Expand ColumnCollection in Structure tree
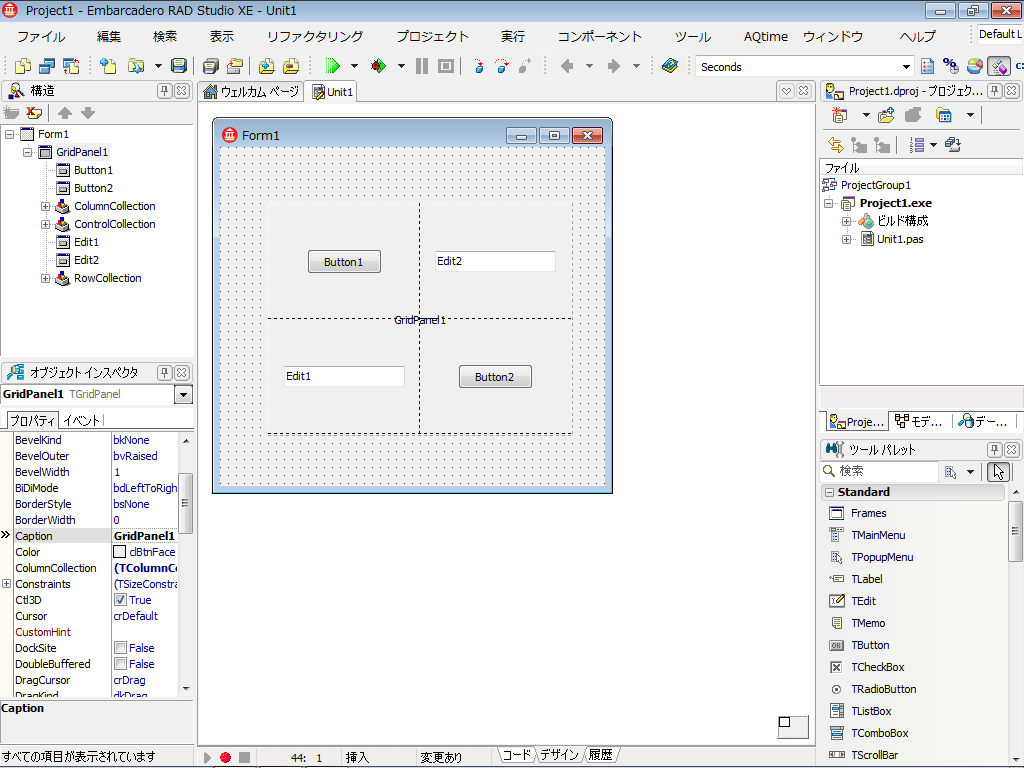1024x768 pixels. (x=45, y=206)
